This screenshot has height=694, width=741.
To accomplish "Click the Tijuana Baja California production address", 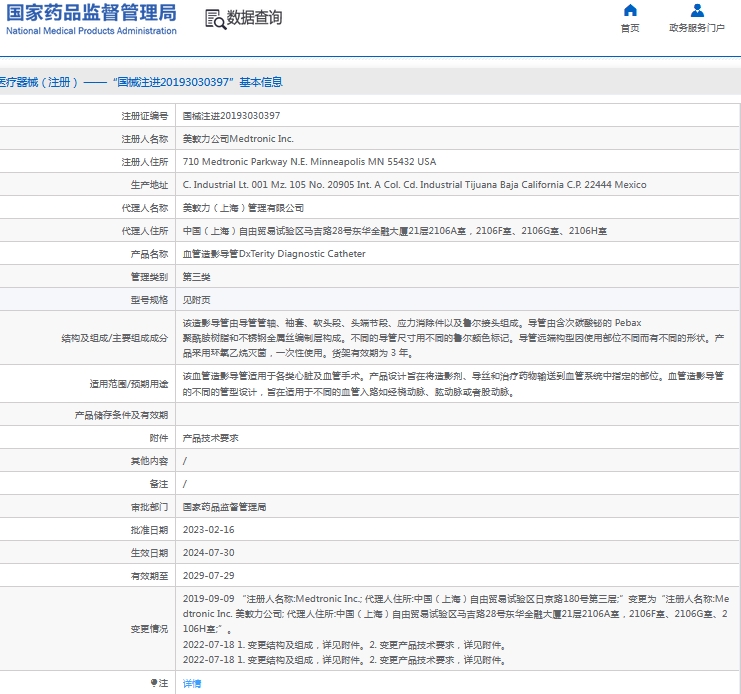I will (414, 185).
